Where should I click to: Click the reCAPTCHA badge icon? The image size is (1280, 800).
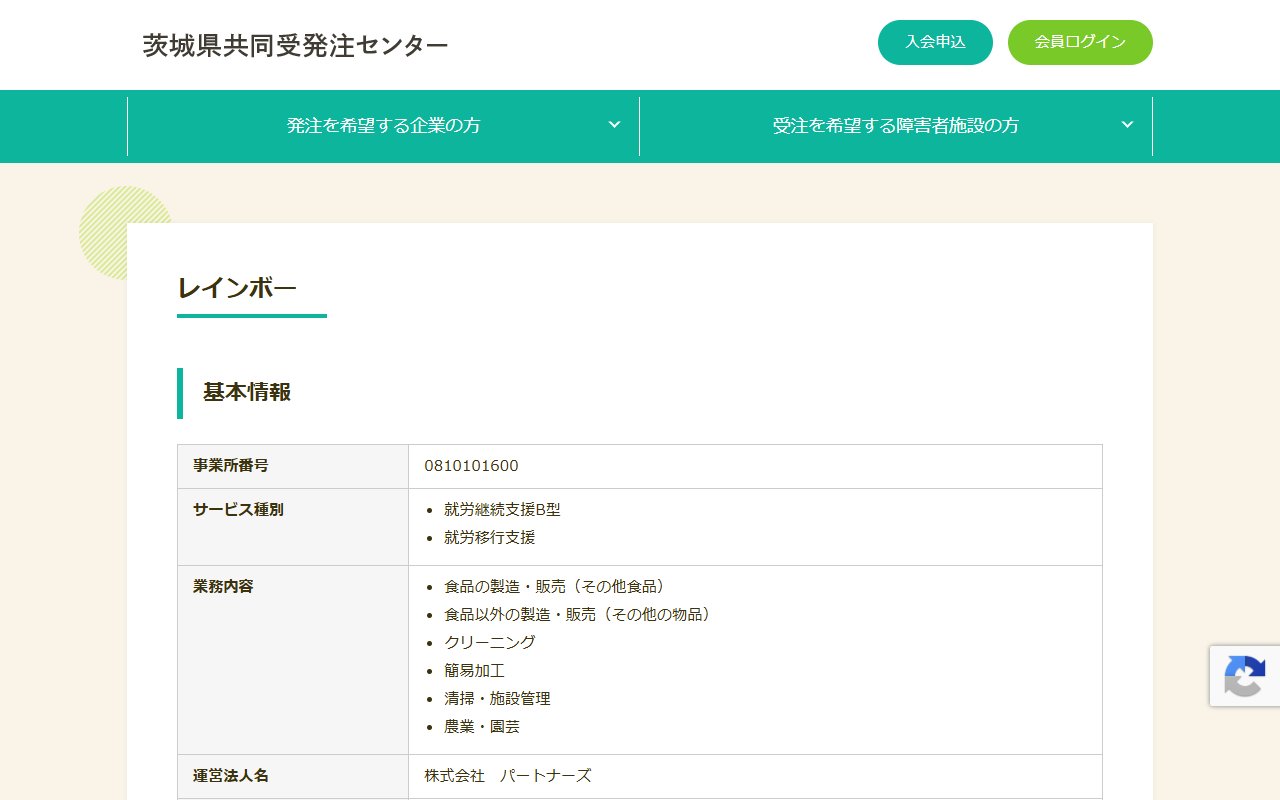1244,676
